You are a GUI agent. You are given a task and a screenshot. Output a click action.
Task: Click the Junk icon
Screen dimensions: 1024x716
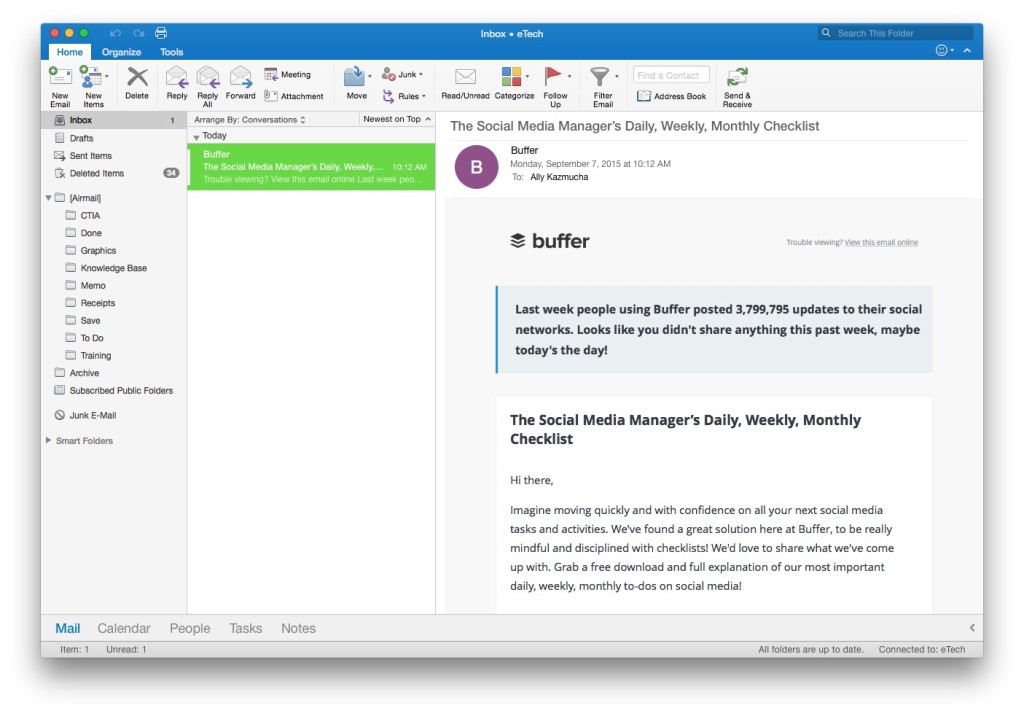coord(389,74)
